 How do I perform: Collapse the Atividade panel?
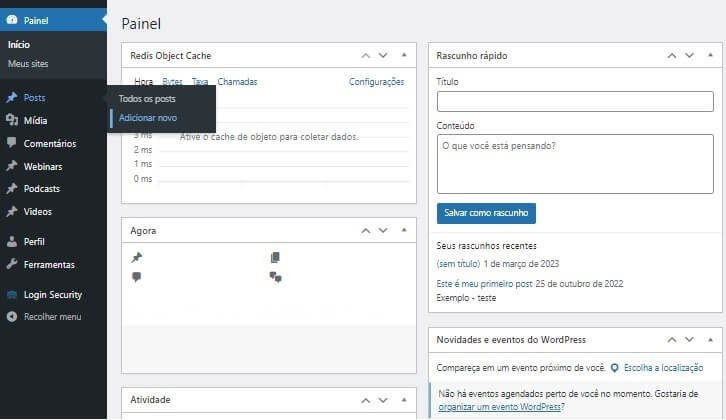pyautogui.click(x=404, y=400)
